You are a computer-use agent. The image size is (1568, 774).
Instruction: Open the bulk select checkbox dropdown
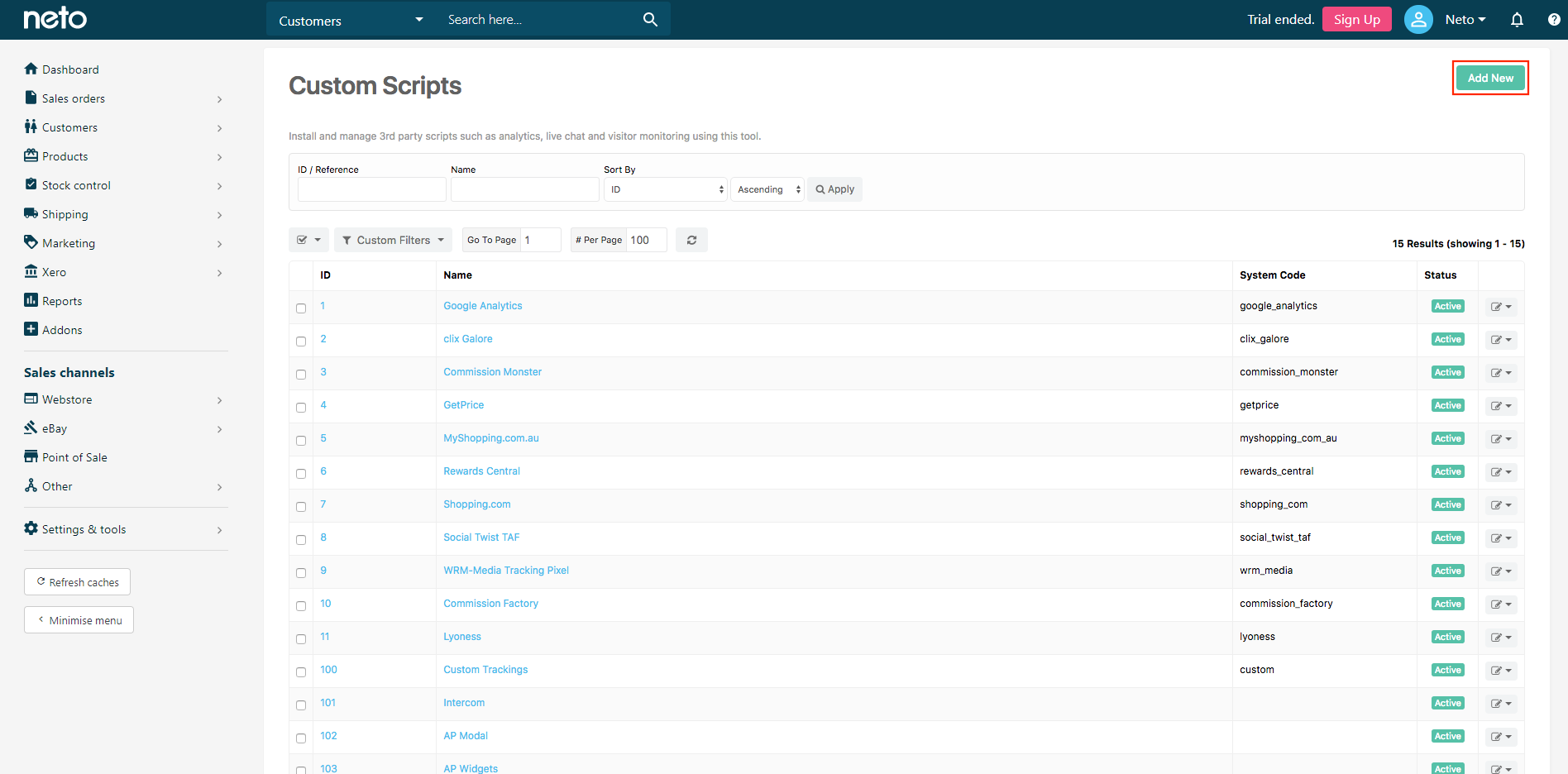tap(308, 240)
